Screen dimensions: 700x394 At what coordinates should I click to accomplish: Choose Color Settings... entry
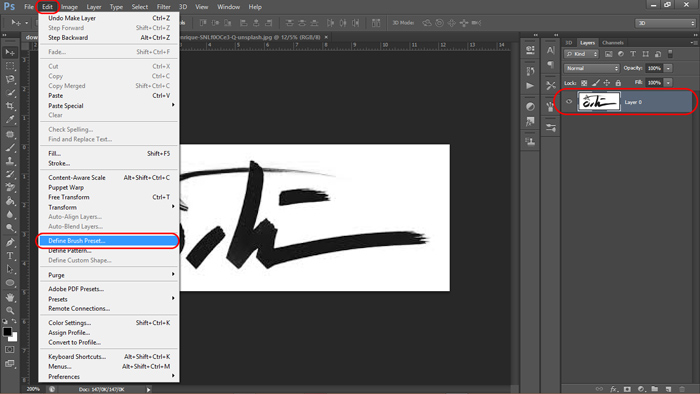[x=108, y=323]
